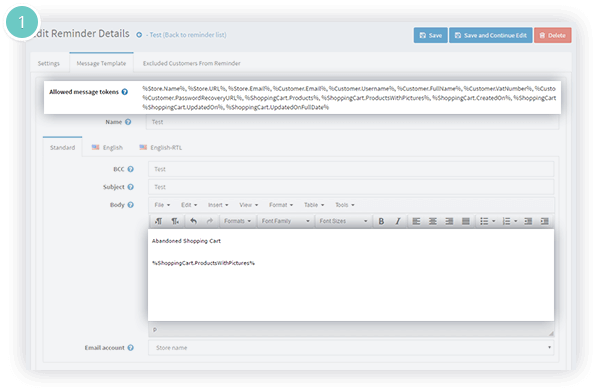Set left-to-right text direction
600x392 pixels.
coord(158,221)
